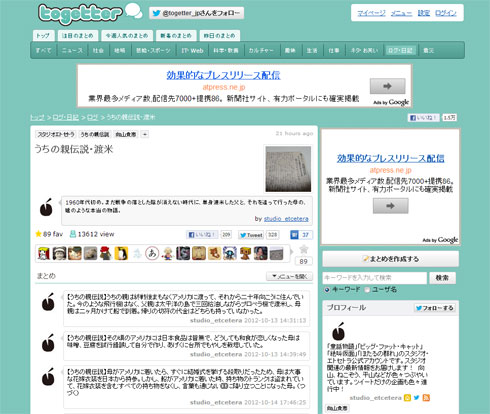Screen dimensions: 490x414
Task: Click the cardboard box robot avatar
Action: coord(245,253)
